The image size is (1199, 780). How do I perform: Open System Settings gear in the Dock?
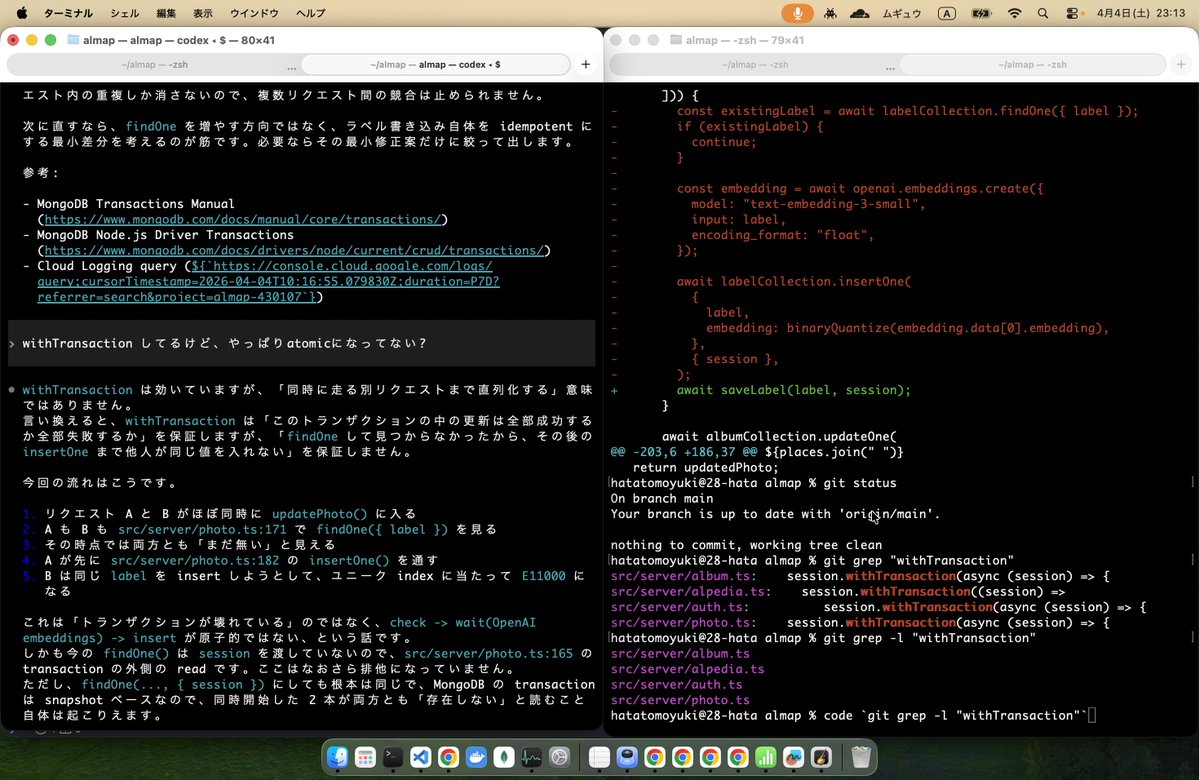(x=559, y=757)
